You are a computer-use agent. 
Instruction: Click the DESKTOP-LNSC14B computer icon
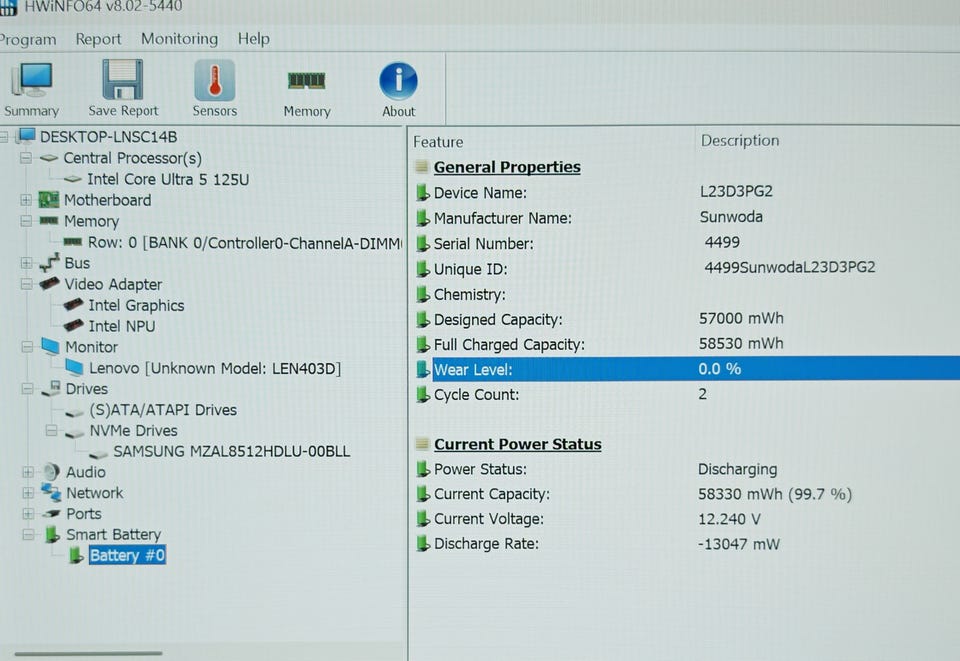click(26, 135)
